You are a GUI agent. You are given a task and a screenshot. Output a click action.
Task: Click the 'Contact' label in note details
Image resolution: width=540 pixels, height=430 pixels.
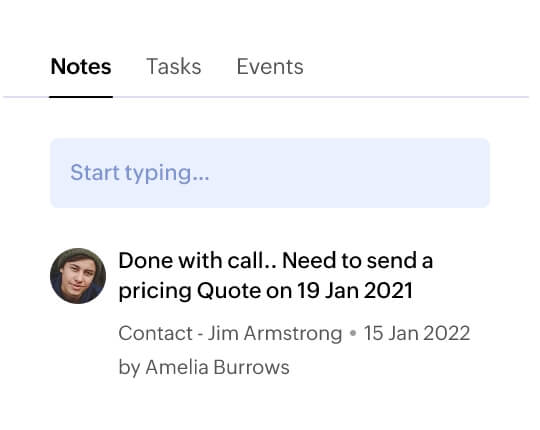(155, 333)
